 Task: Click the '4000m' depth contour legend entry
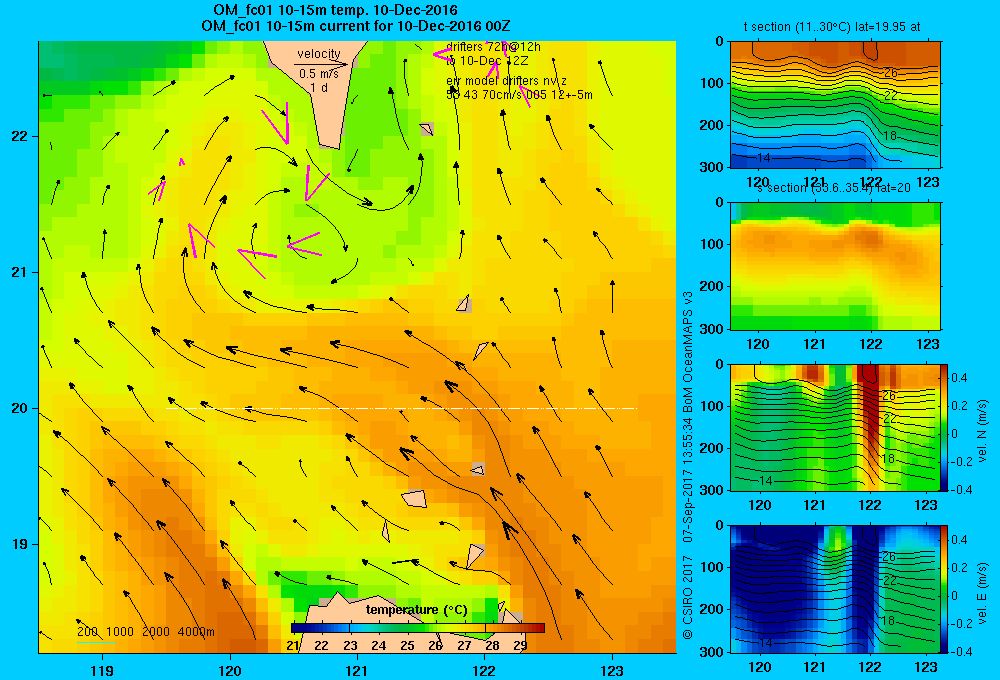(196, 632)
